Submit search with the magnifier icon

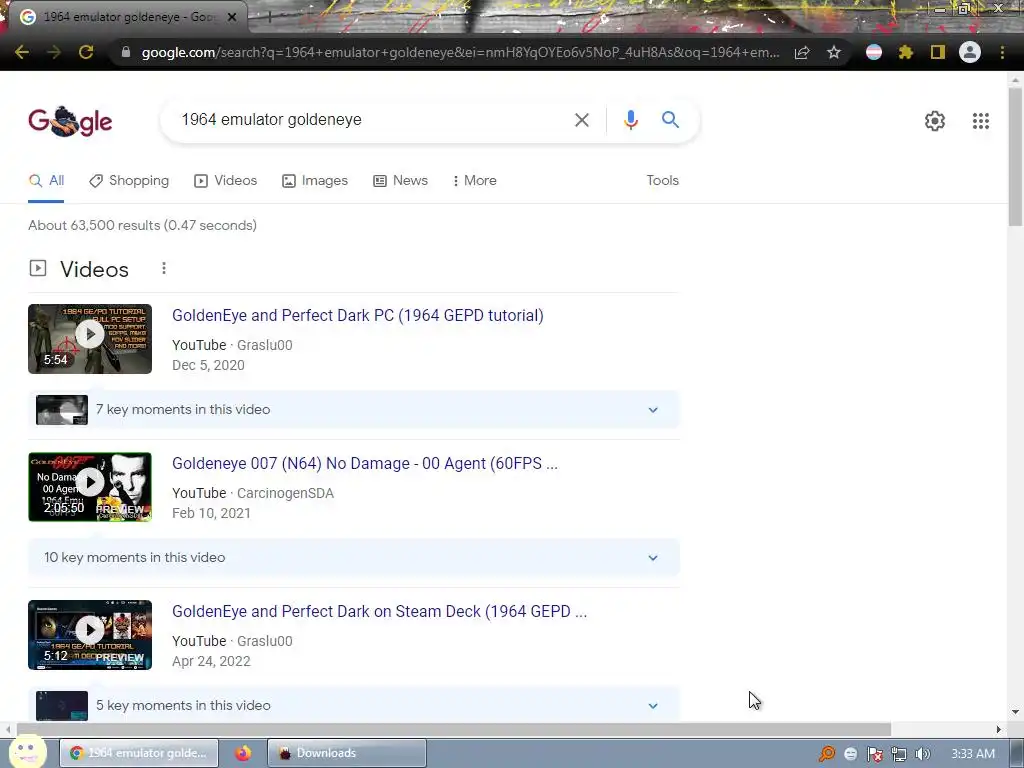click(x=670, y=120)
